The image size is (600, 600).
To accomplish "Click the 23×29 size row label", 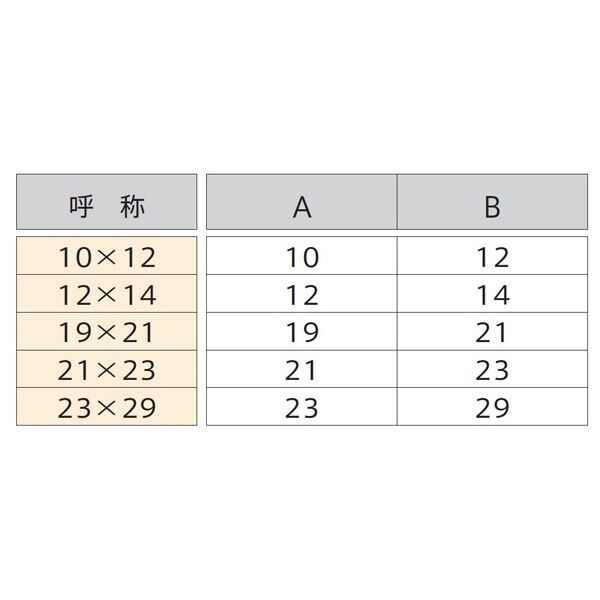I will [x=106, y=406].
